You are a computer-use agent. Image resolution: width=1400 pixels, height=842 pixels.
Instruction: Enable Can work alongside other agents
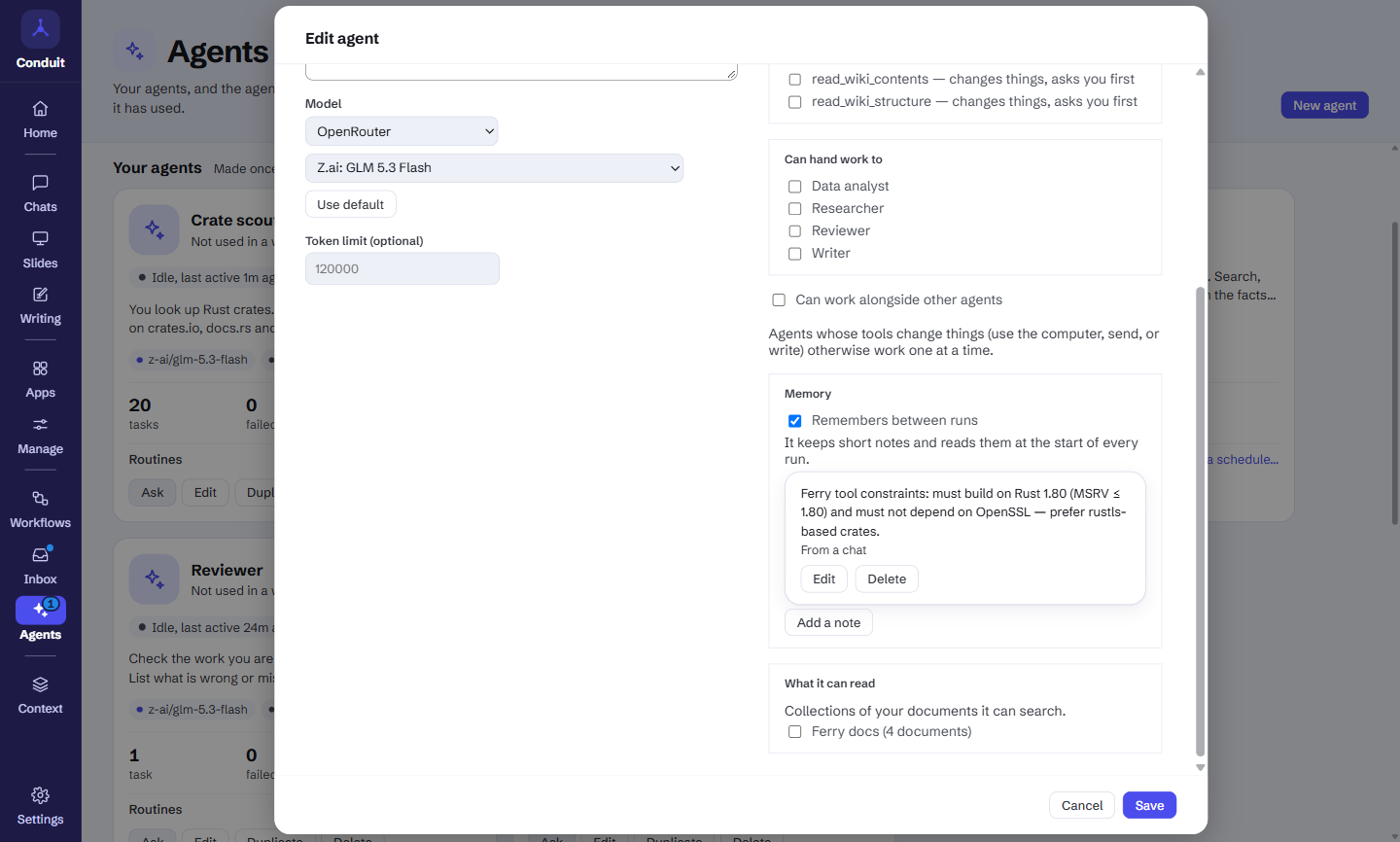[x=778, y=300]
